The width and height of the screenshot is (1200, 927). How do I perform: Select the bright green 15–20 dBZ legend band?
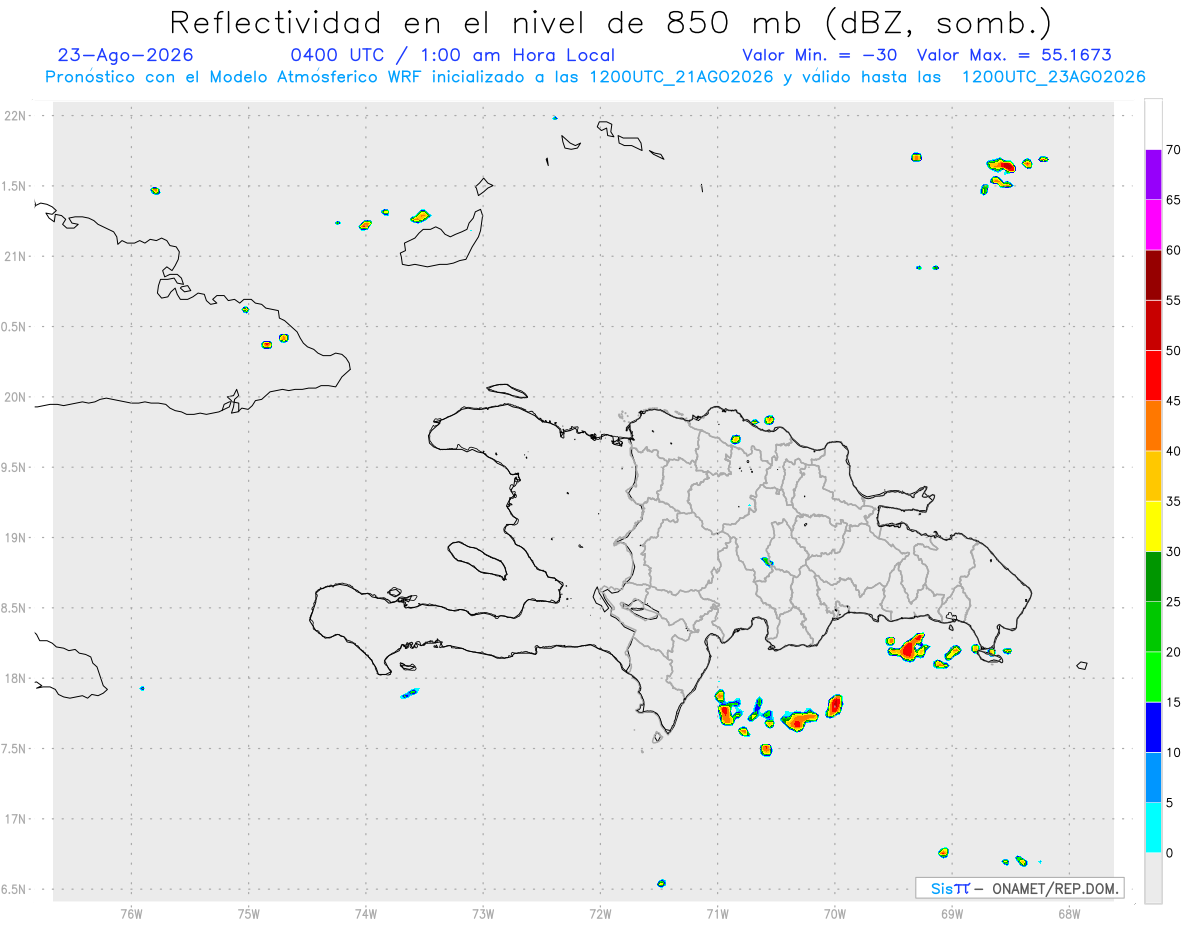(1153, 677)
